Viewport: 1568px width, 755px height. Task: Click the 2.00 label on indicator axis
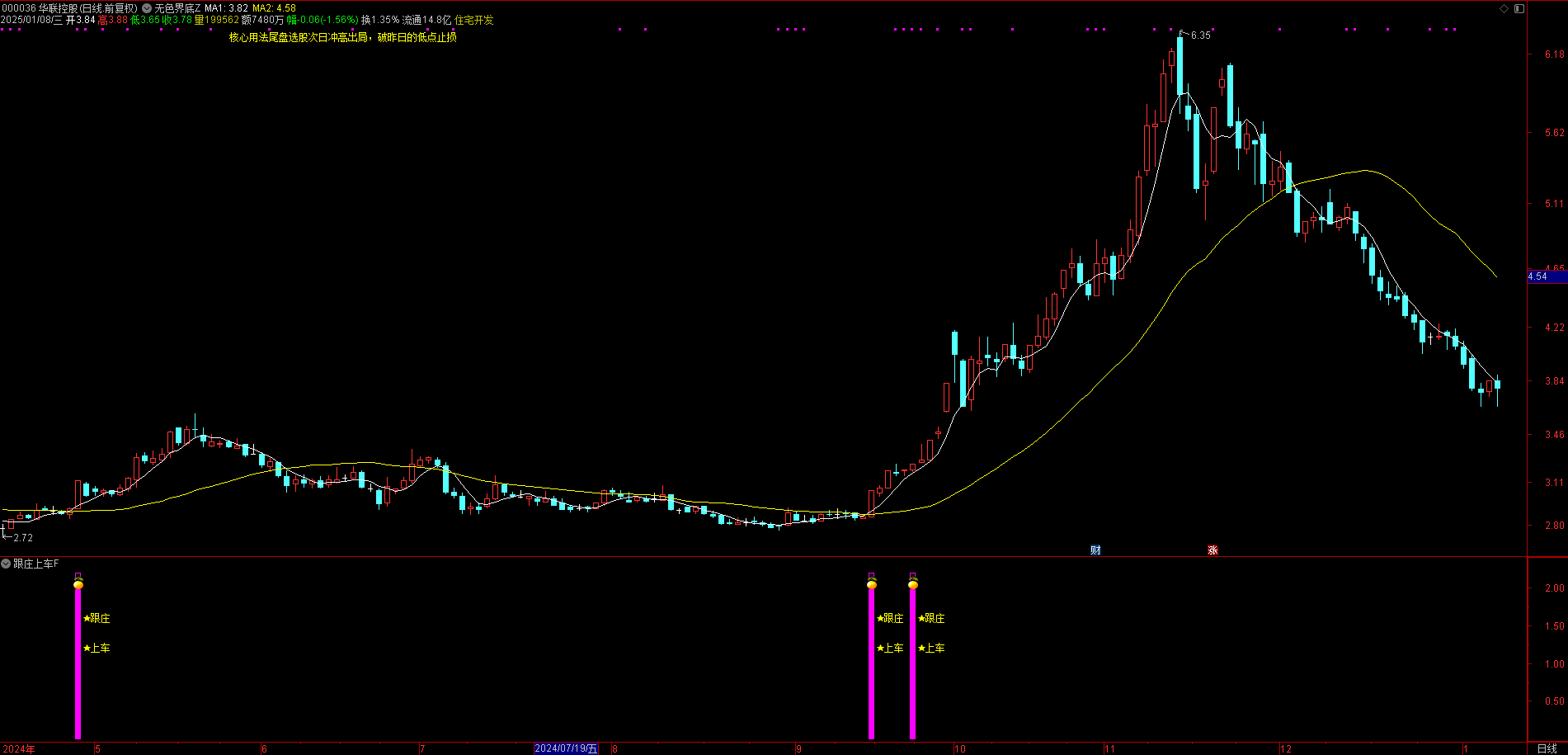coord(1554,588)
